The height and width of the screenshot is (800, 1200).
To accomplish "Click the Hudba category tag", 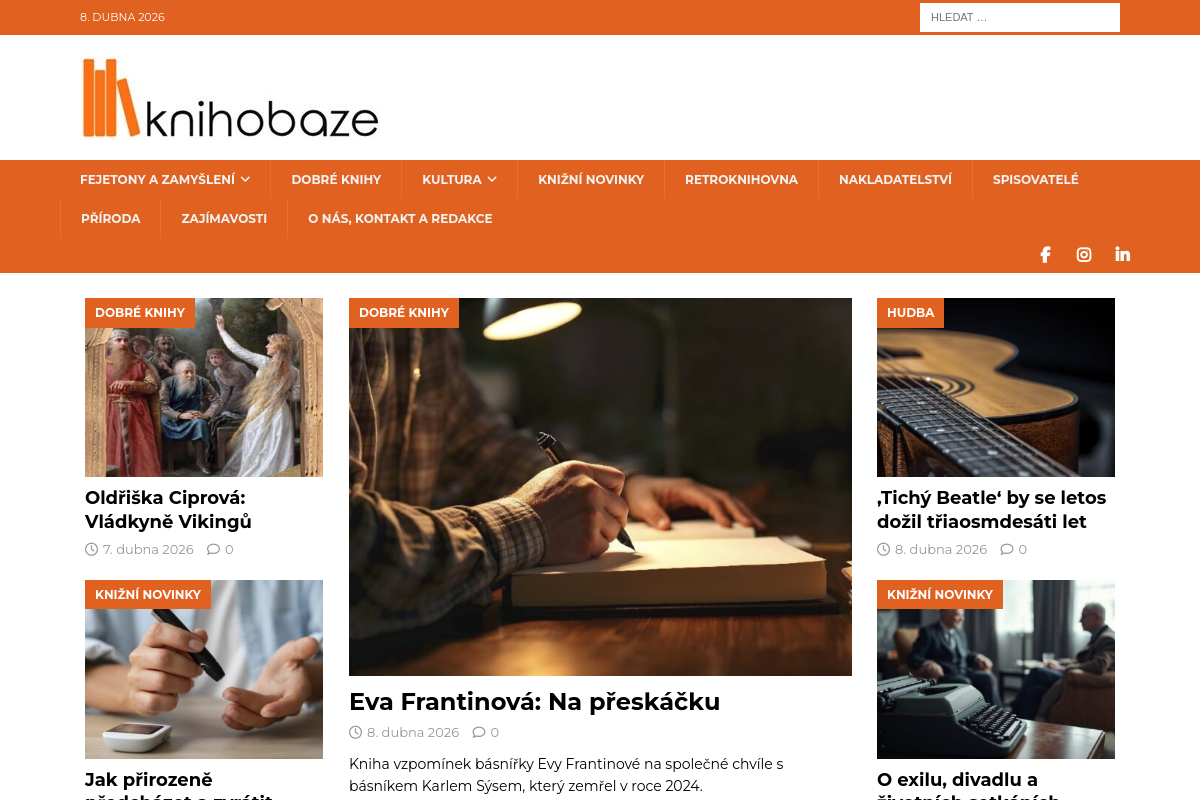I will click(x=910, y=313).
